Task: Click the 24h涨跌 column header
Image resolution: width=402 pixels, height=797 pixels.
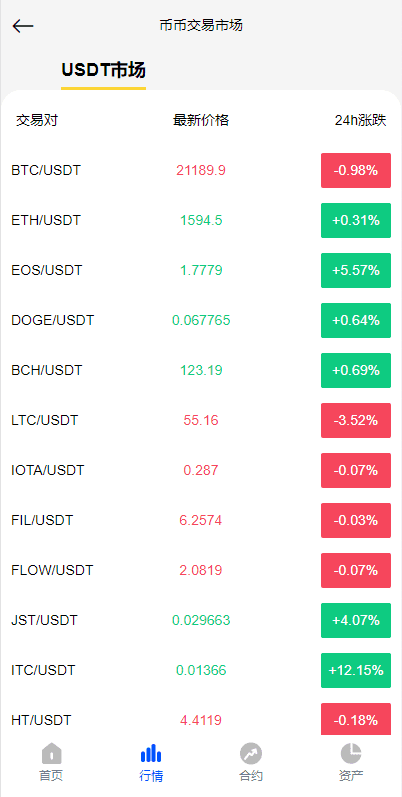Action: [x=360, y=120]
